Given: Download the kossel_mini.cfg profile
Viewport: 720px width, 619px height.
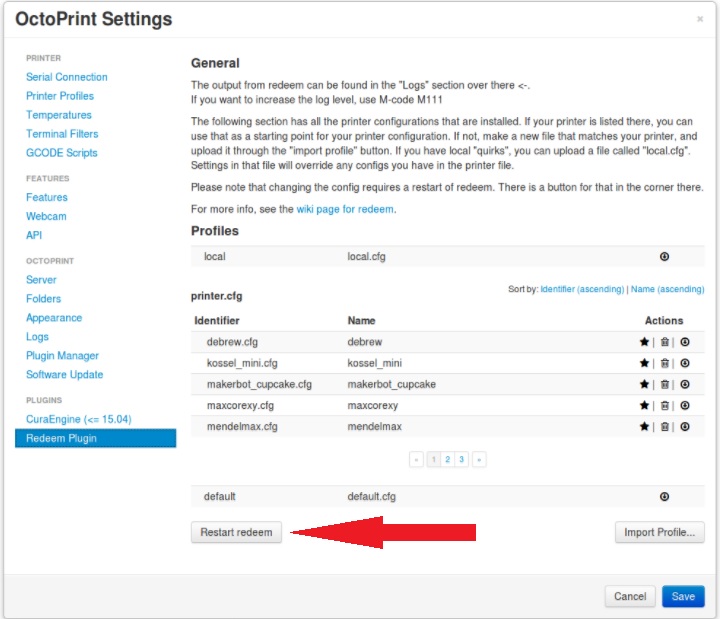Looking at the screenshot, I should coord(685,363).
